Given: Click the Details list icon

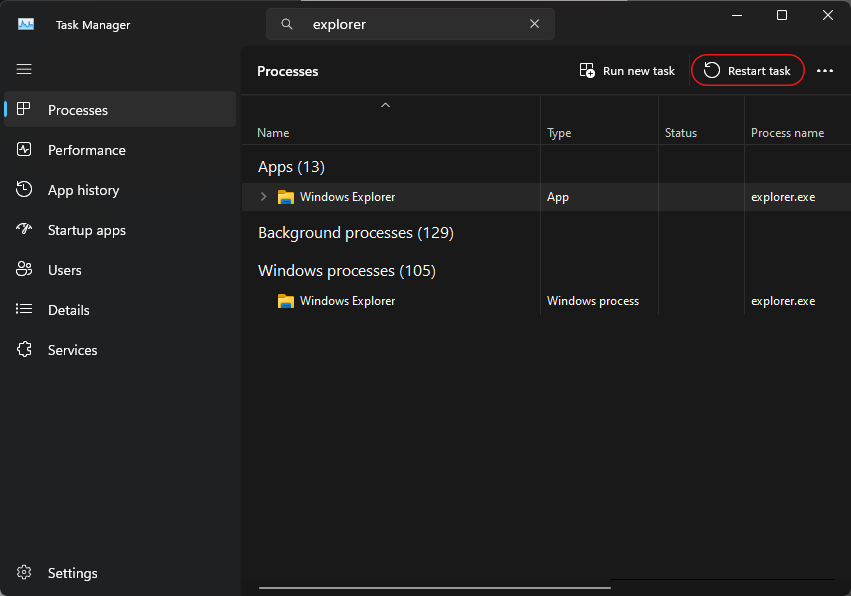Looking at the screenshot, I should click(24, 309).
